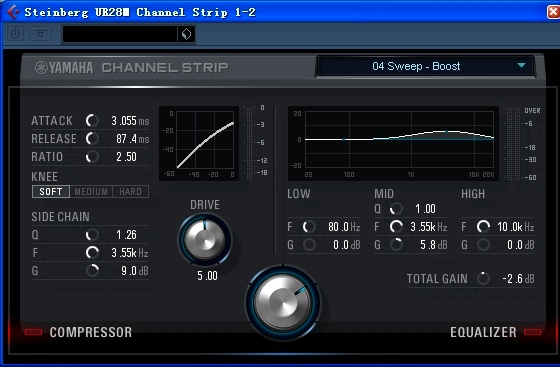
Task: Click the MID frequency value 3.55k Hz
Action: [429, 227]
